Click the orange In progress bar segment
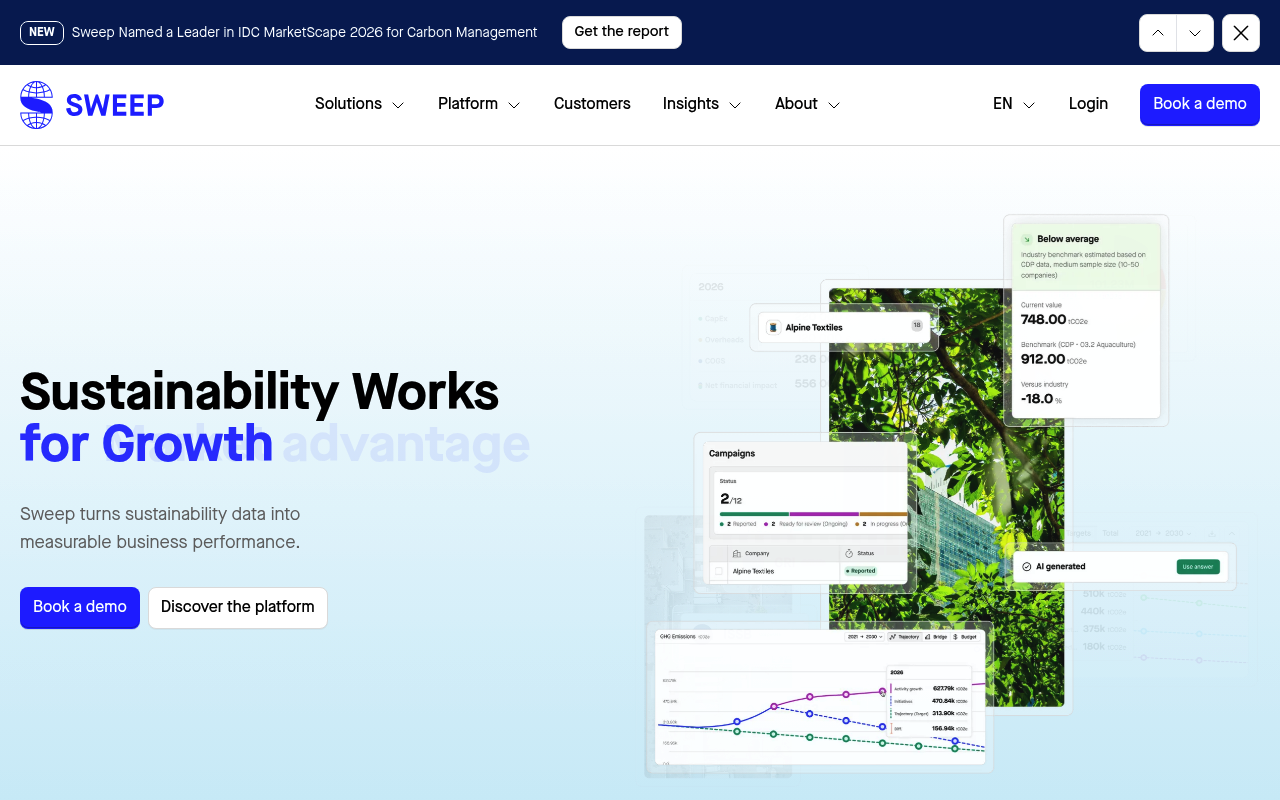This screenshot has width=1280, height=800. [x=883, y=514]
